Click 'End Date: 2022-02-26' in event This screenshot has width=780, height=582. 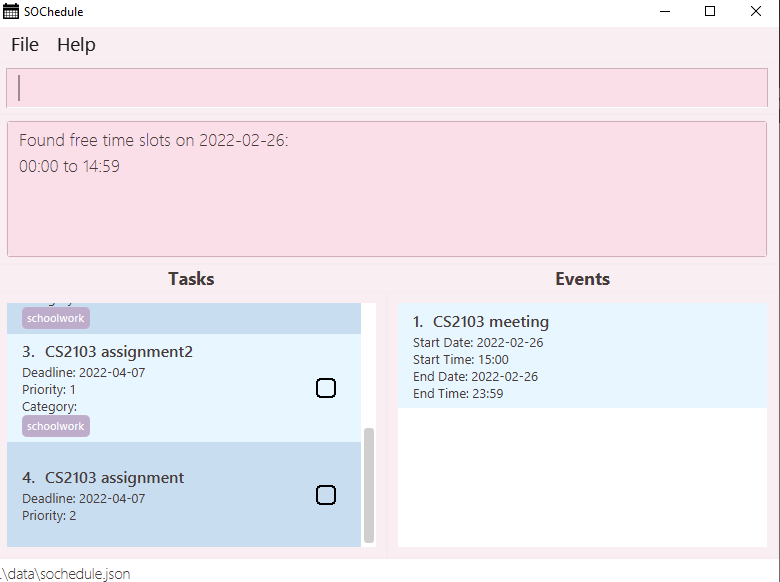point(475,377)
